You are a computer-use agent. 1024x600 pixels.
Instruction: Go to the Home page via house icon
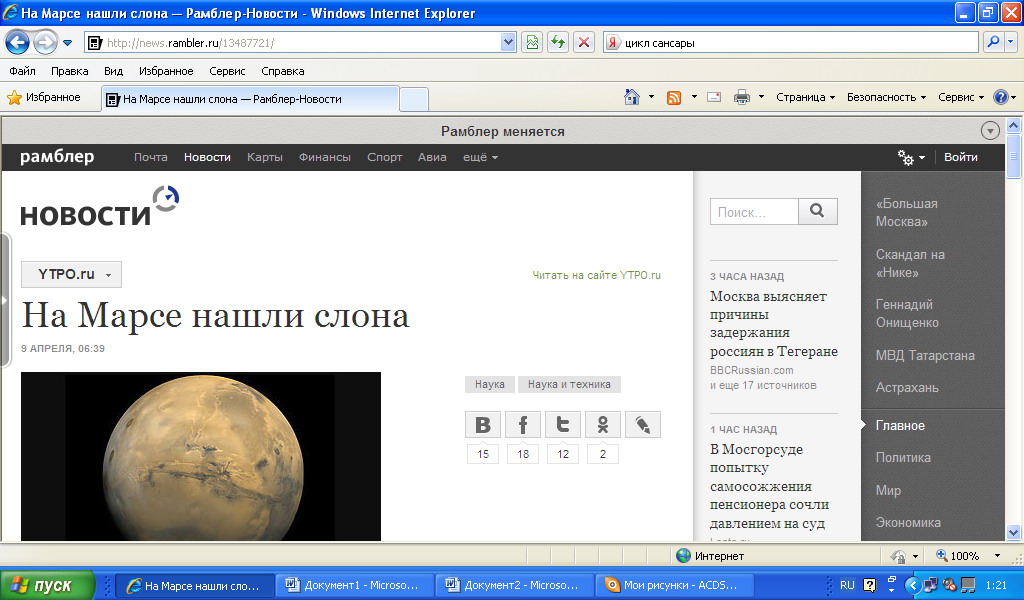[632, 97]
